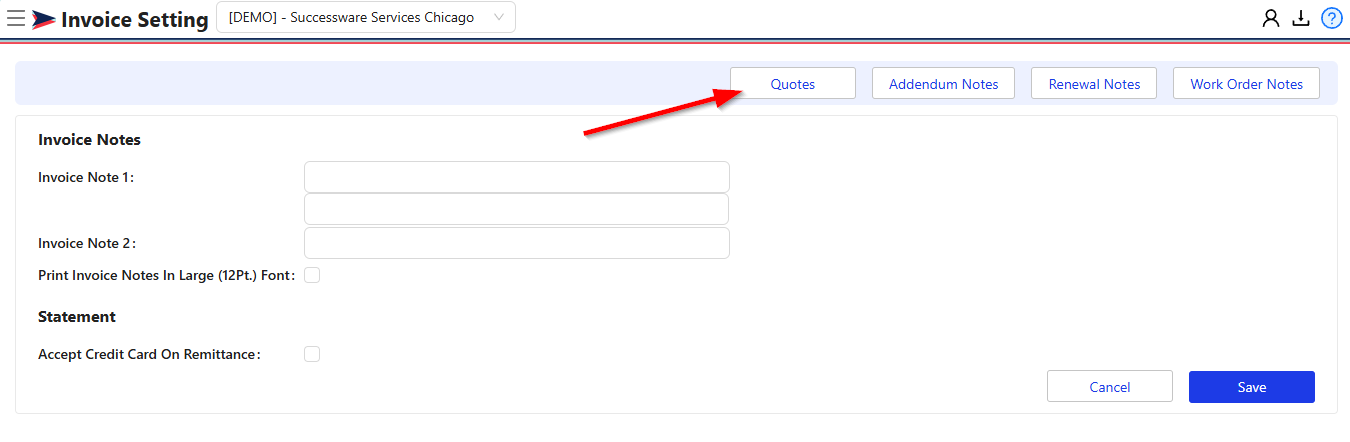The width and height of the screenshot is (1350, 442).
Task: Open the user profile icon
Action: pyautogui.click(x=1271, y=18)
